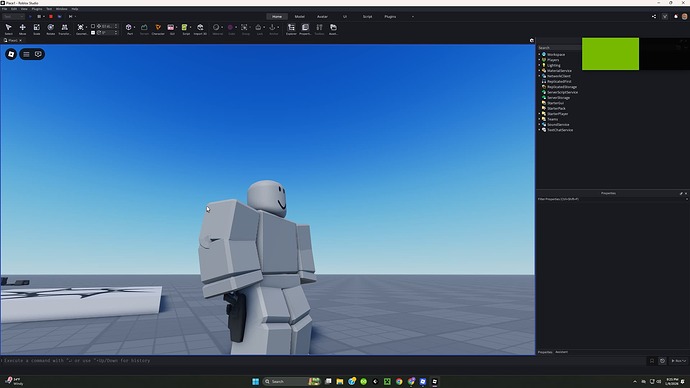Image resolution: width=690 pixels, height=388 pixels.
Task: Expand the SoundService tree node
Action: (x=540, y=124)
